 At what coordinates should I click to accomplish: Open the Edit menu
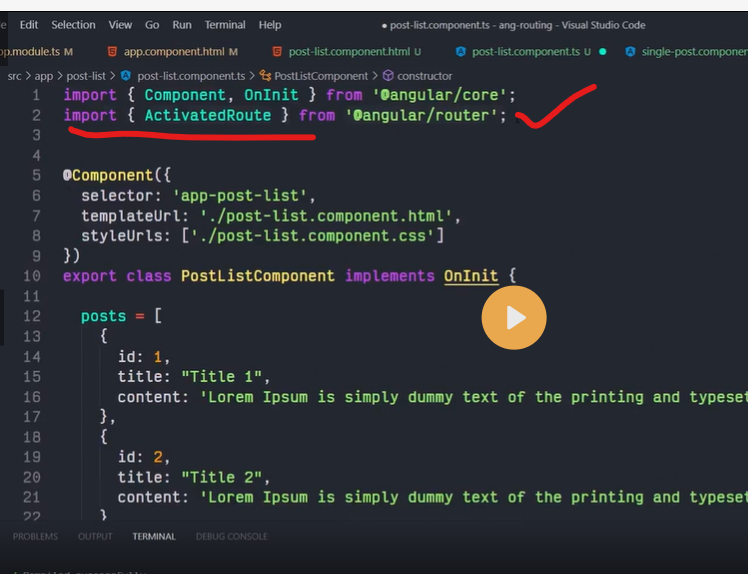point(29,25)
